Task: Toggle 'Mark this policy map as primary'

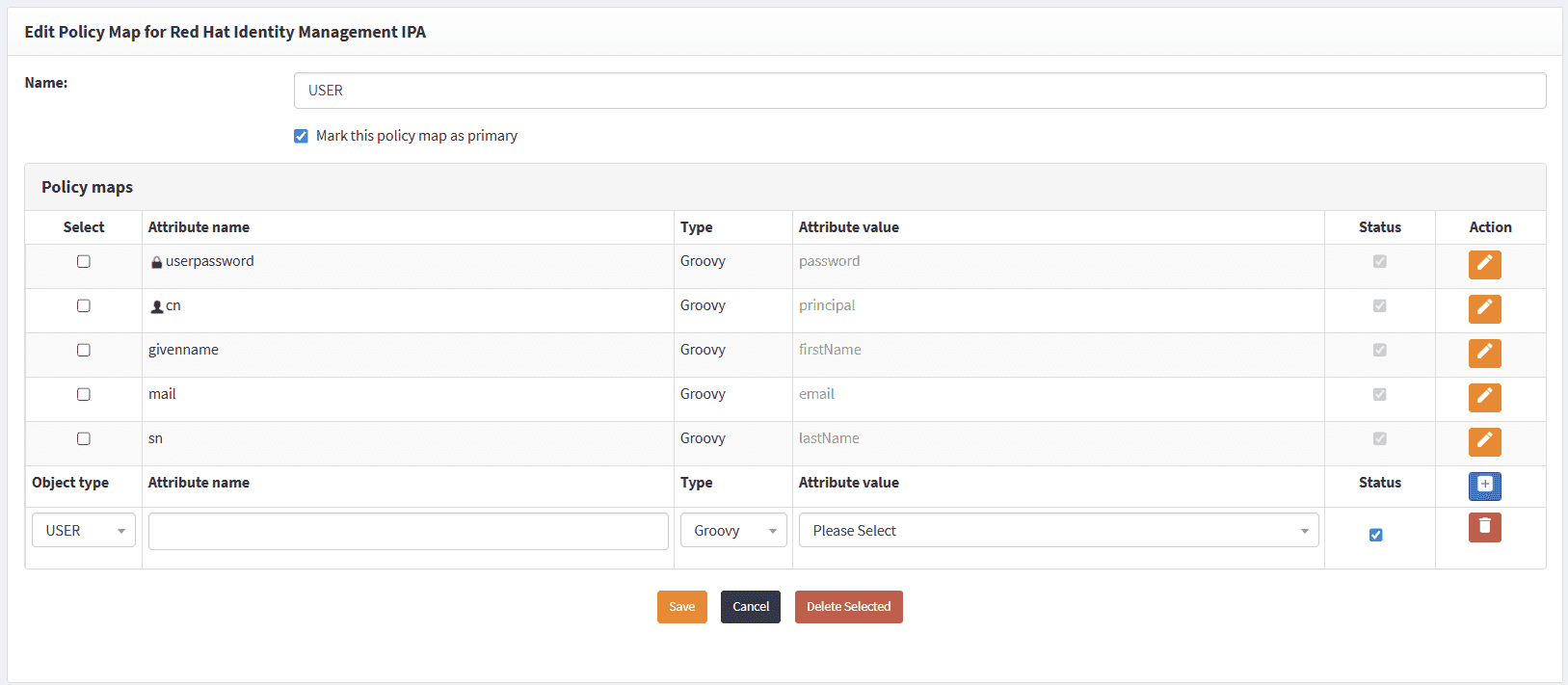Action: click(302, 136)
